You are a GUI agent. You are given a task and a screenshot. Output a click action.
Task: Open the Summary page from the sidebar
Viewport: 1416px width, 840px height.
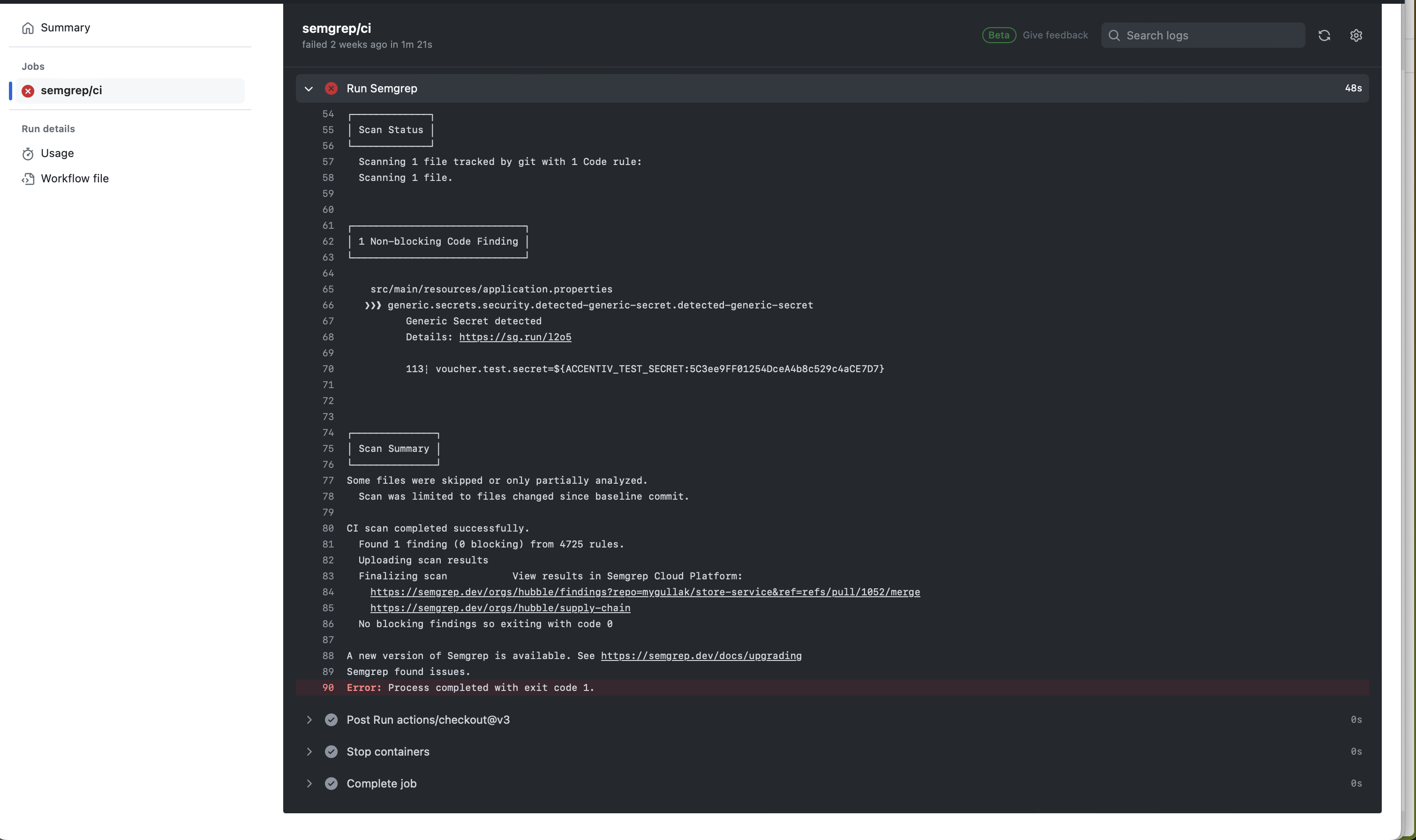pos(65,27)
